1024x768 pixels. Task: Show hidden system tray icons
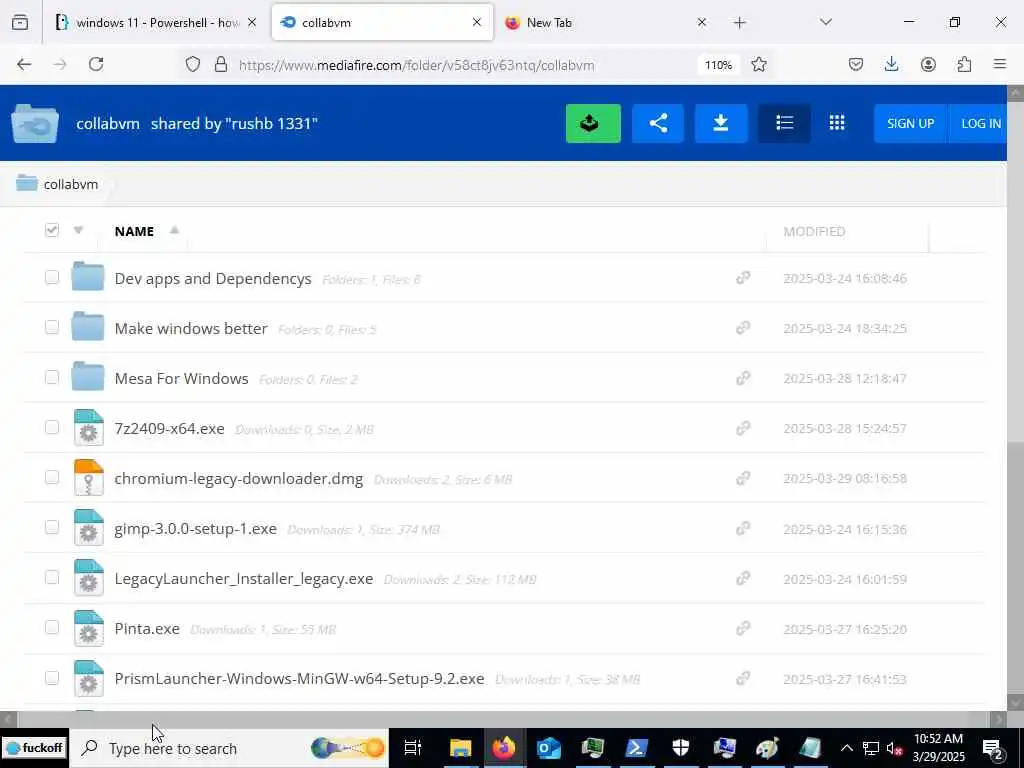(846, 748)
